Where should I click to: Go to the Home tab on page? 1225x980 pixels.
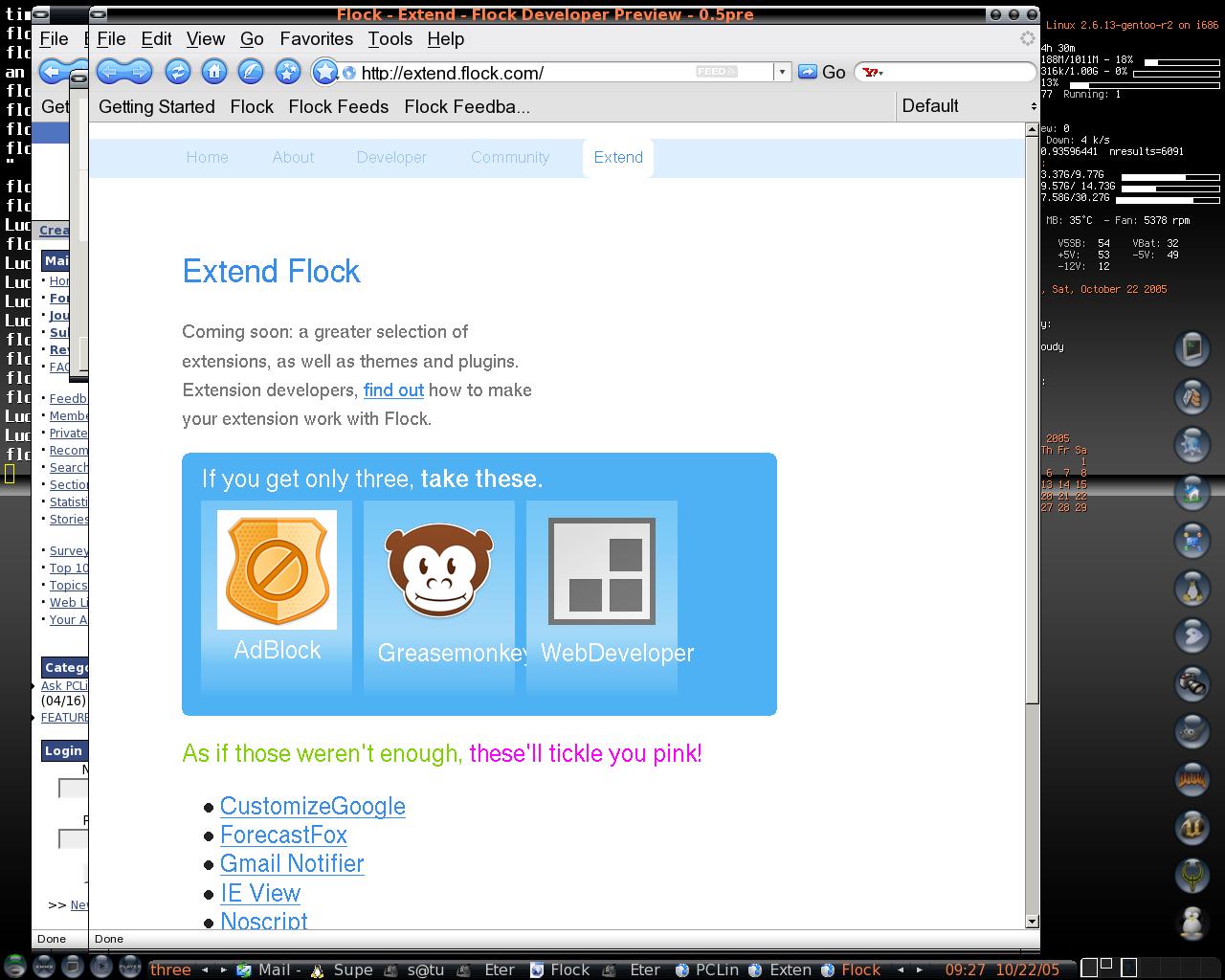207,157
